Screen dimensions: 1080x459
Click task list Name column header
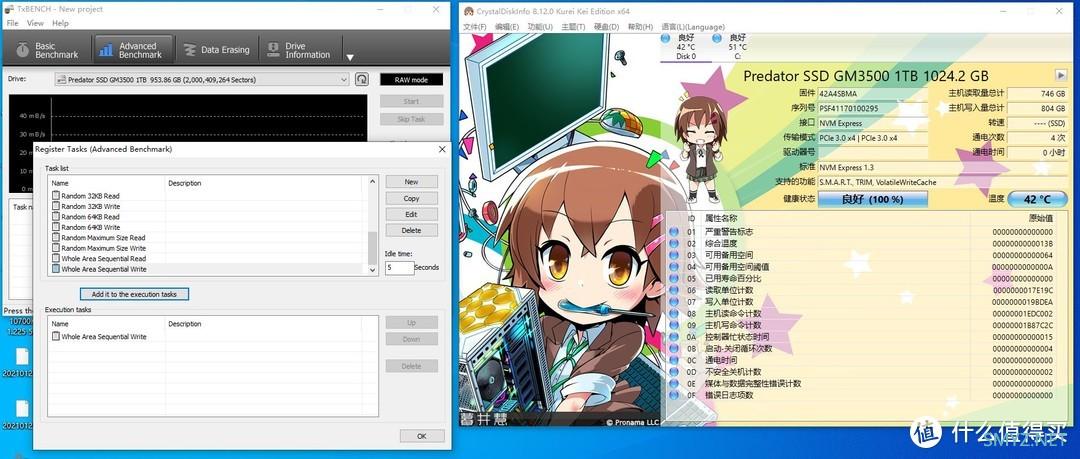click(x=107, y=183)
